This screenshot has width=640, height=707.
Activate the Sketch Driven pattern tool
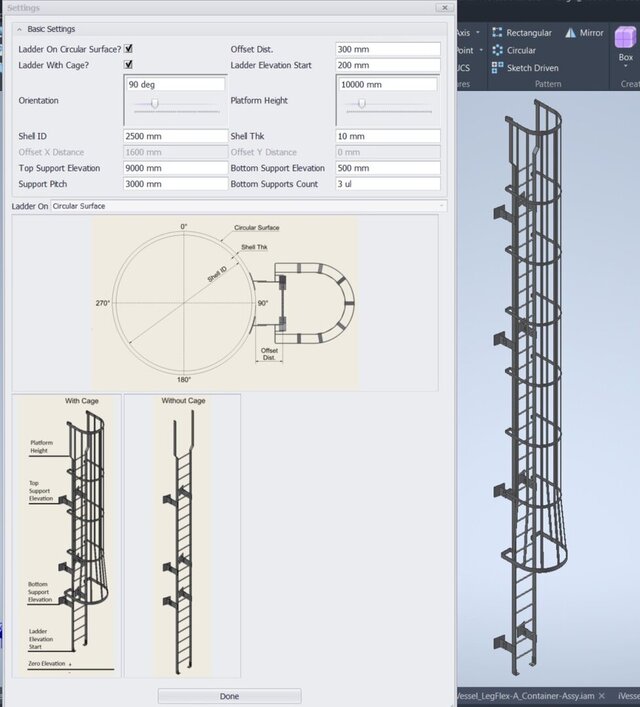525,68
